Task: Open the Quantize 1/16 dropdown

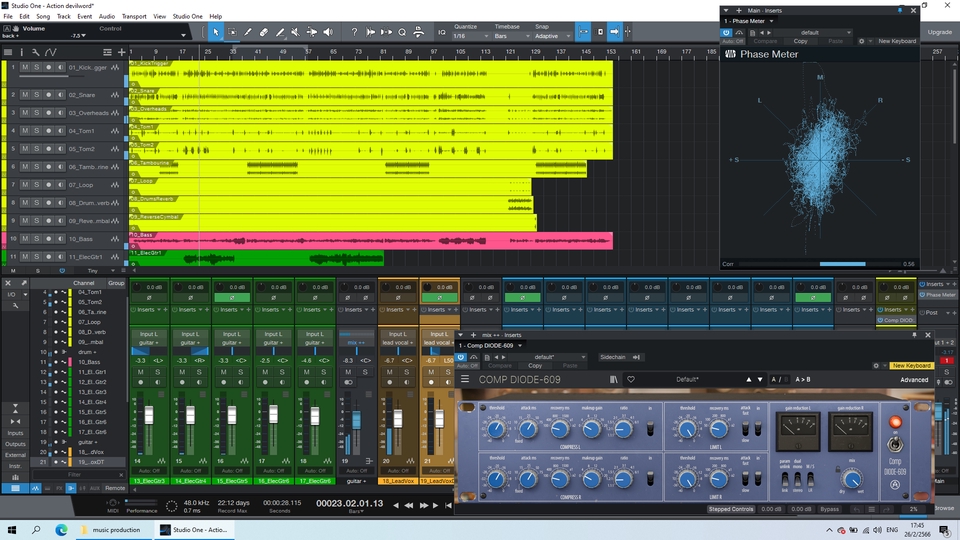Action: coord(471,36)
